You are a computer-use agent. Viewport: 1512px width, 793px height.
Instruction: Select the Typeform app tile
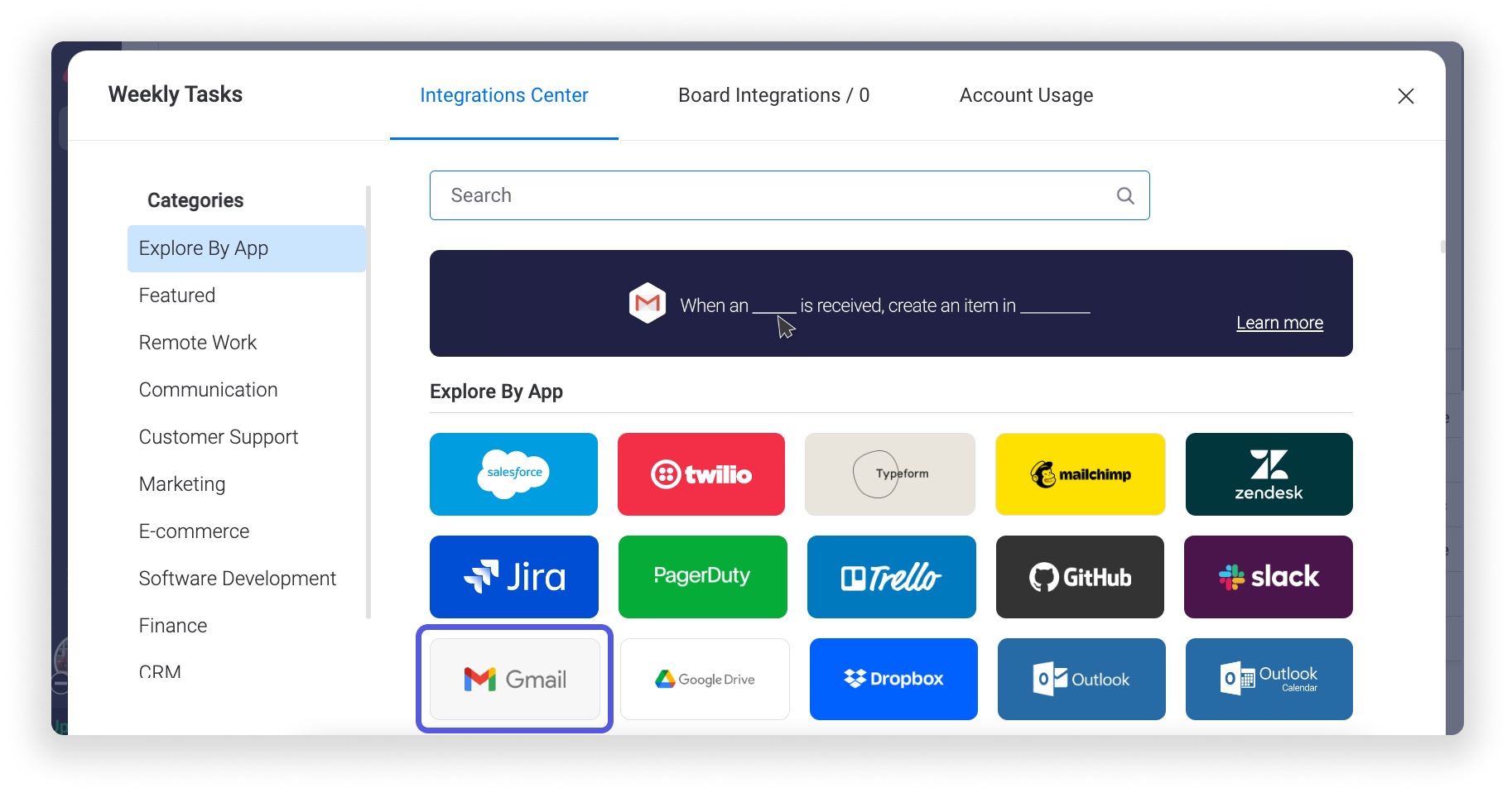889,474
